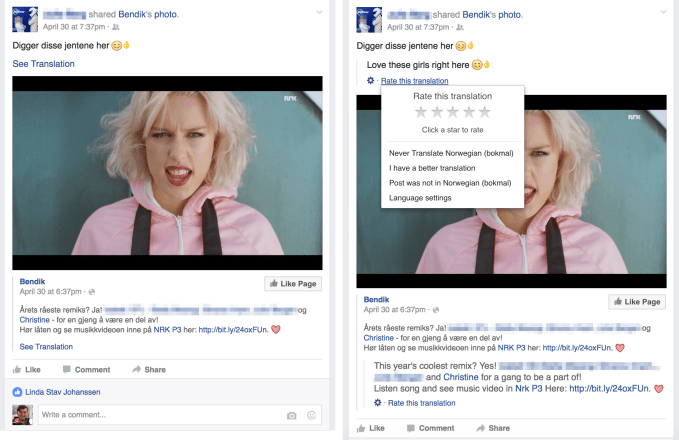This screenshot has width=679, height=440.
Task: Open Linda Stav Johanssen's profile link
Action: 62,392
